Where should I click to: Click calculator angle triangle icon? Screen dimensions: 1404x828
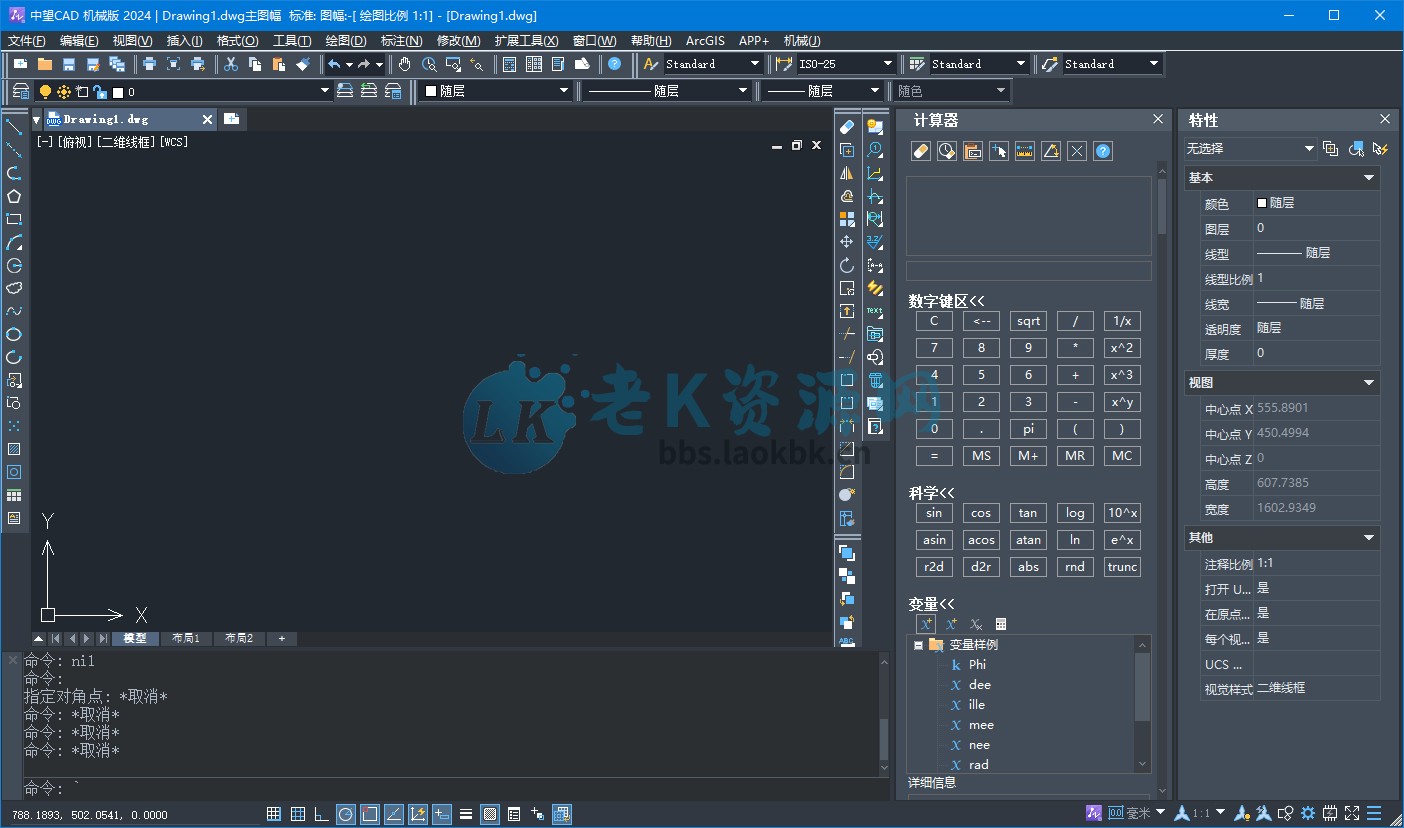point(1051,151)
